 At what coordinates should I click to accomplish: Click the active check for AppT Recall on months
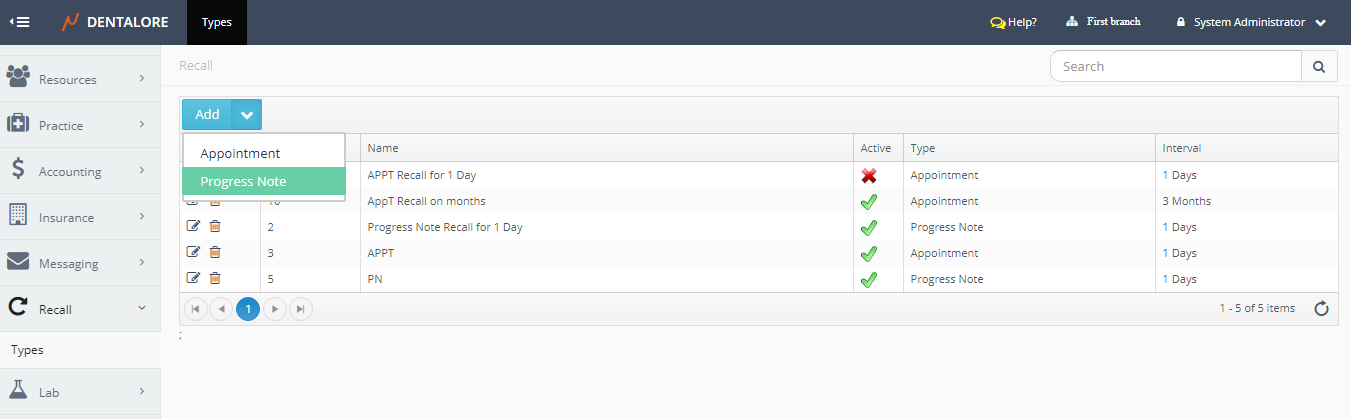click(x=869, y=202)
